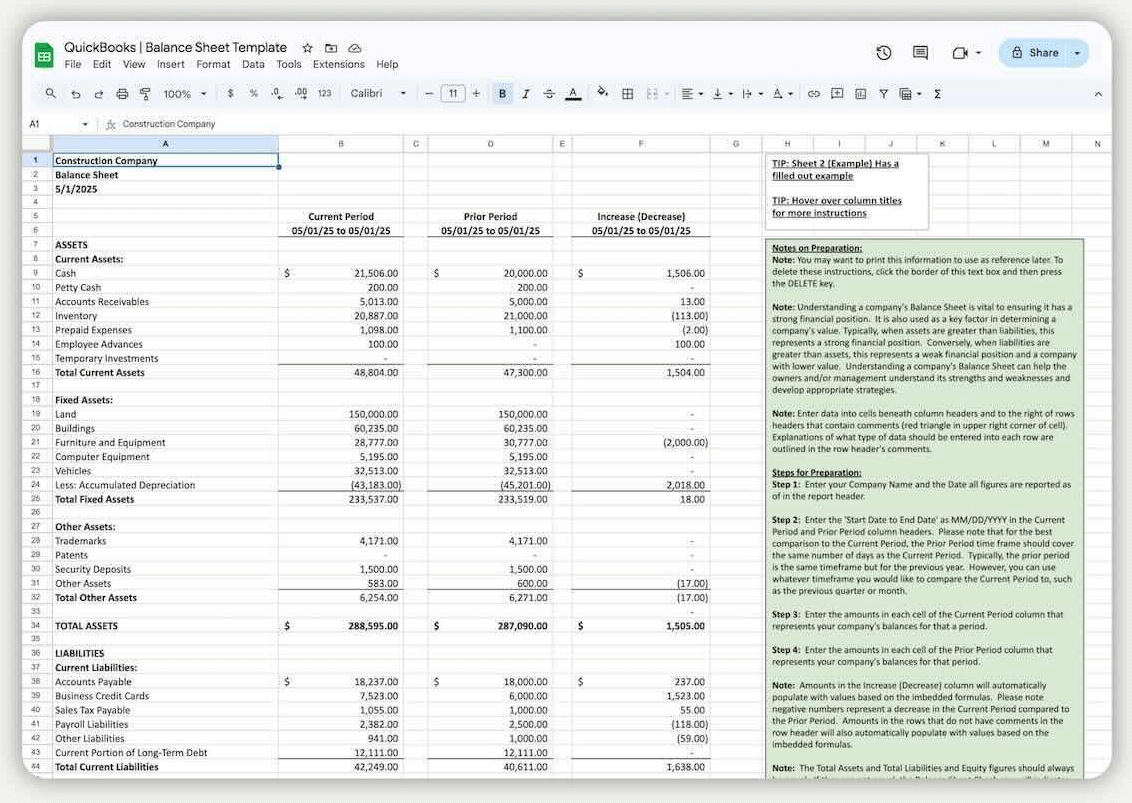Insert a chart
This screenshot has width=1132, height=803.
861,94
